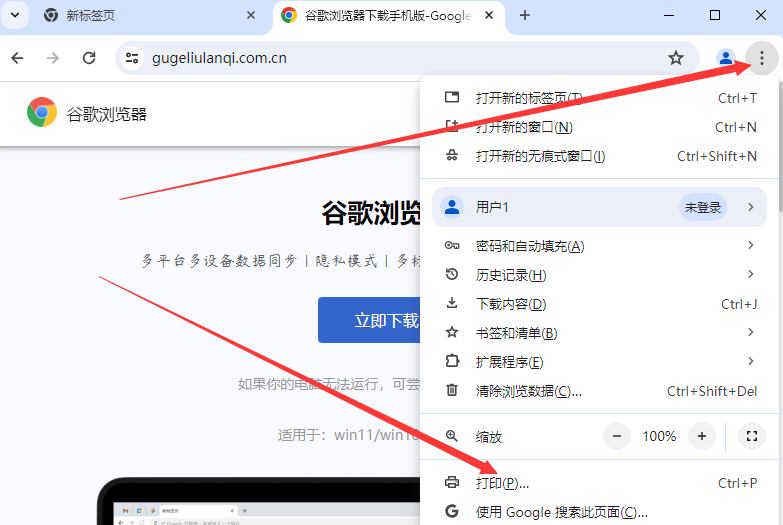Click the menu's vertical scrollbar thumb
The height and width of the screenshot is (525, 783).
780,146
